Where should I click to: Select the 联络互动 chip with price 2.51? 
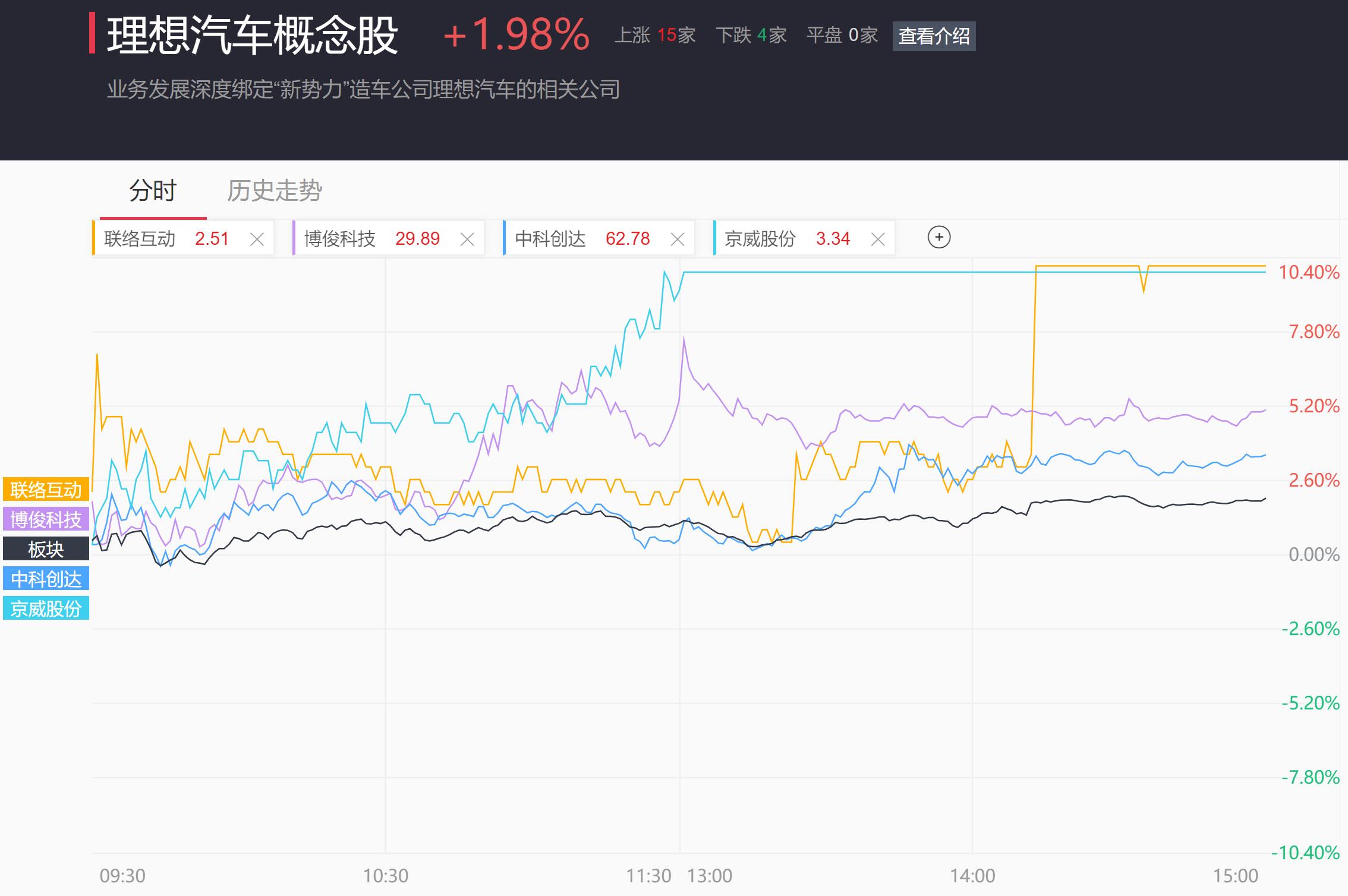point(183,238)
